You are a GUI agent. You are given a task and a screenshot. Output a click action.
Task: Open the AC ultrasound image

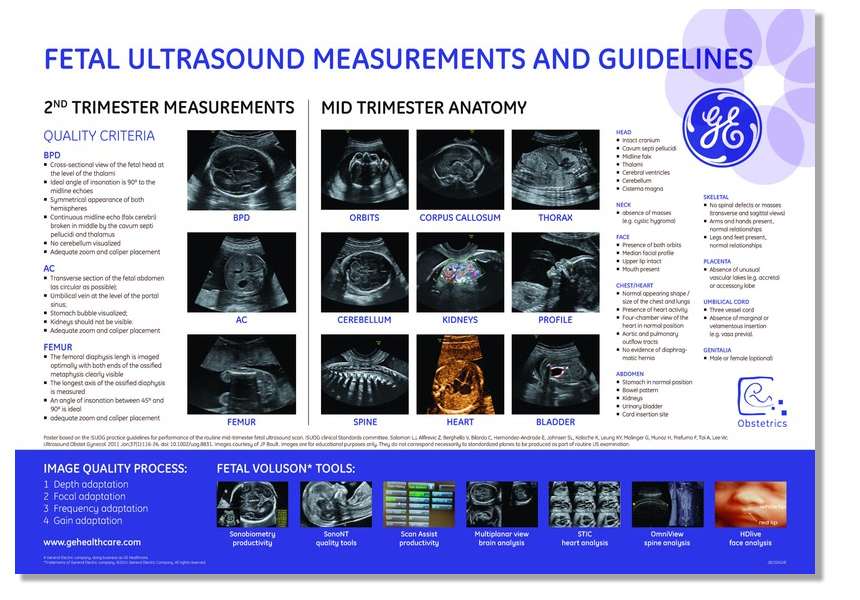(x=241, y=272)
